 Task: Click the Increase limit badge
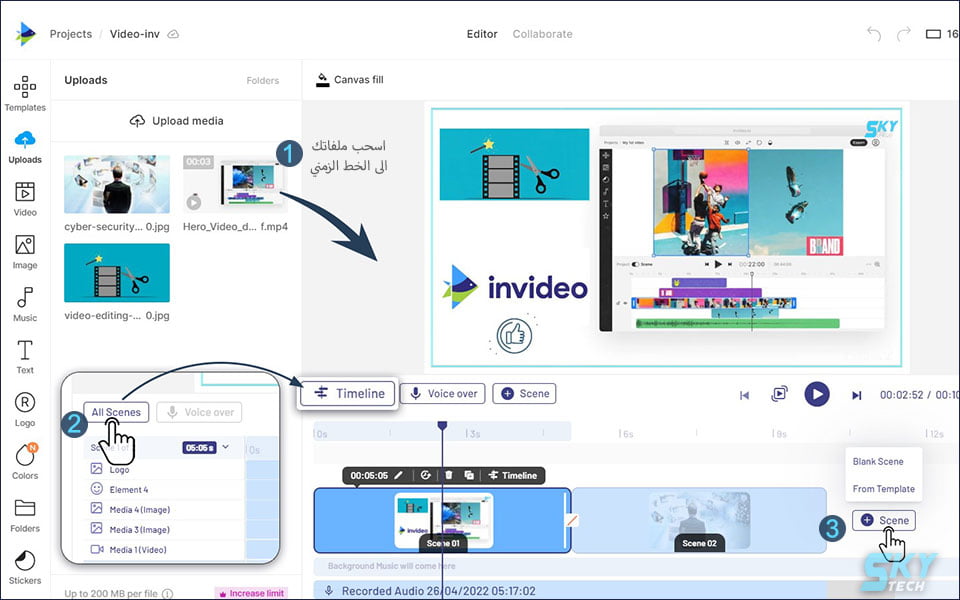pyautogui.click(x=252, y=593)
